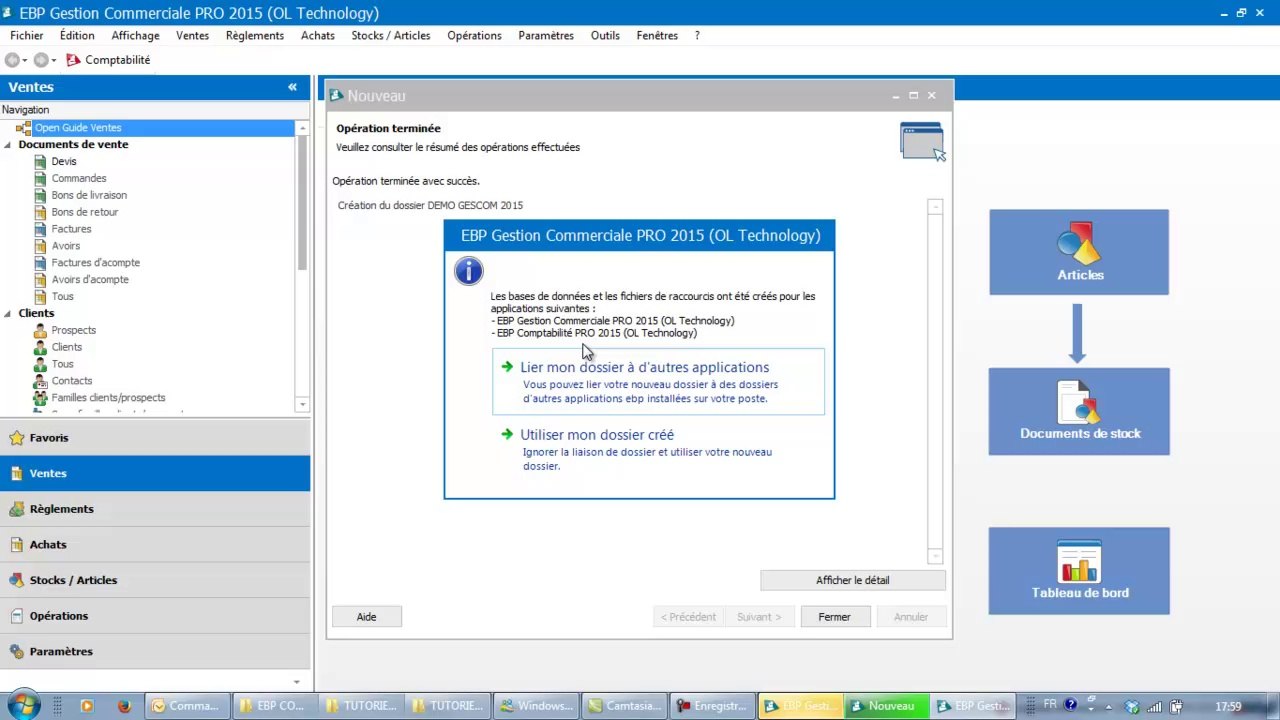Open the Opérations navigation section
This screenshot has height=720, width=1280.
(155, 616)
